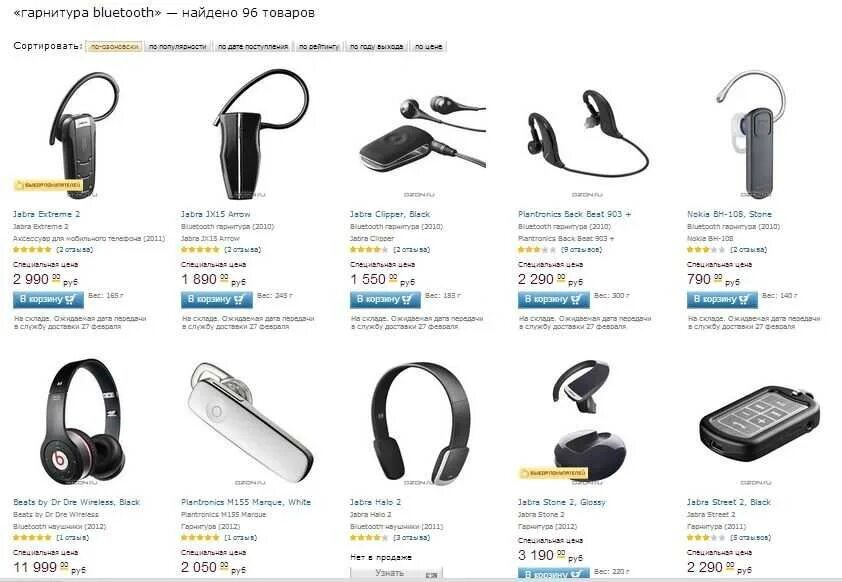The height and width of the screenshot is (582, 842).
Task: View the 9 reviews of Plantronics Back Beat
Action: [x=582, y=250]
